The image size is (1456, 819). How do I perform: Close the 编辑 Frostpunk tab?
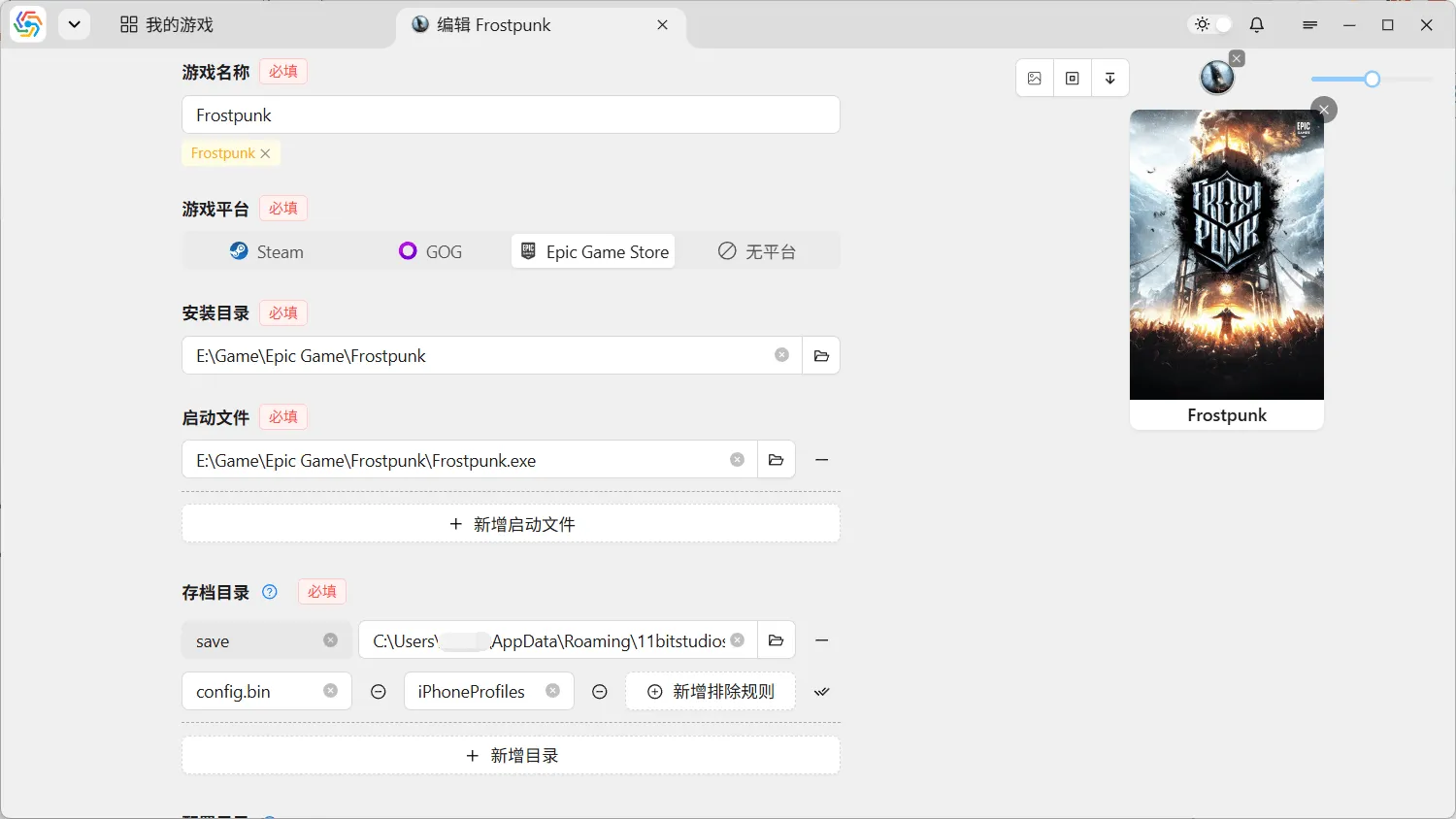(663, 25)
